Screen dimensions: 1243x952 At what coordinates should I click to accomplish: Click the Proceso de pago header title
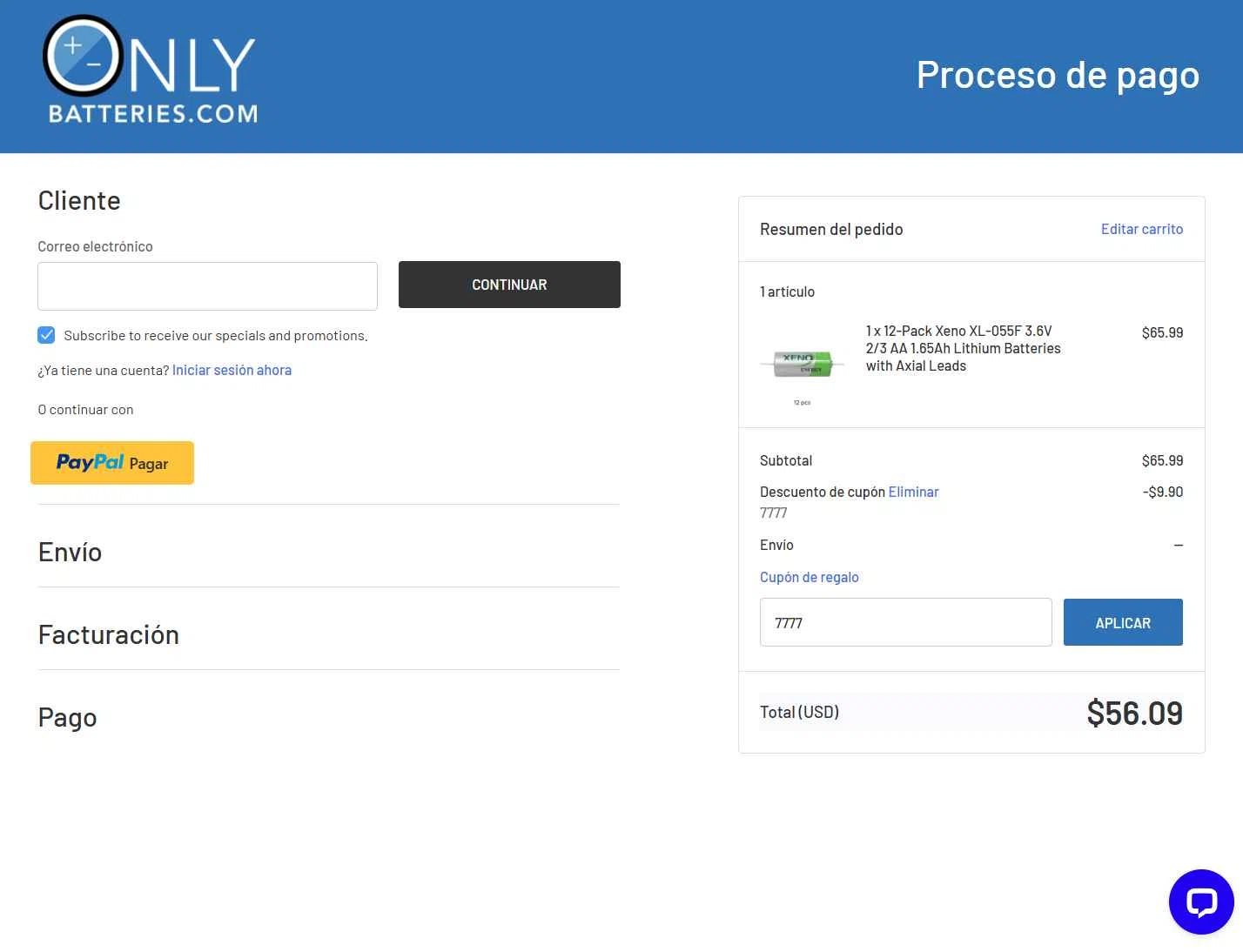click(x=1058, y=75)
